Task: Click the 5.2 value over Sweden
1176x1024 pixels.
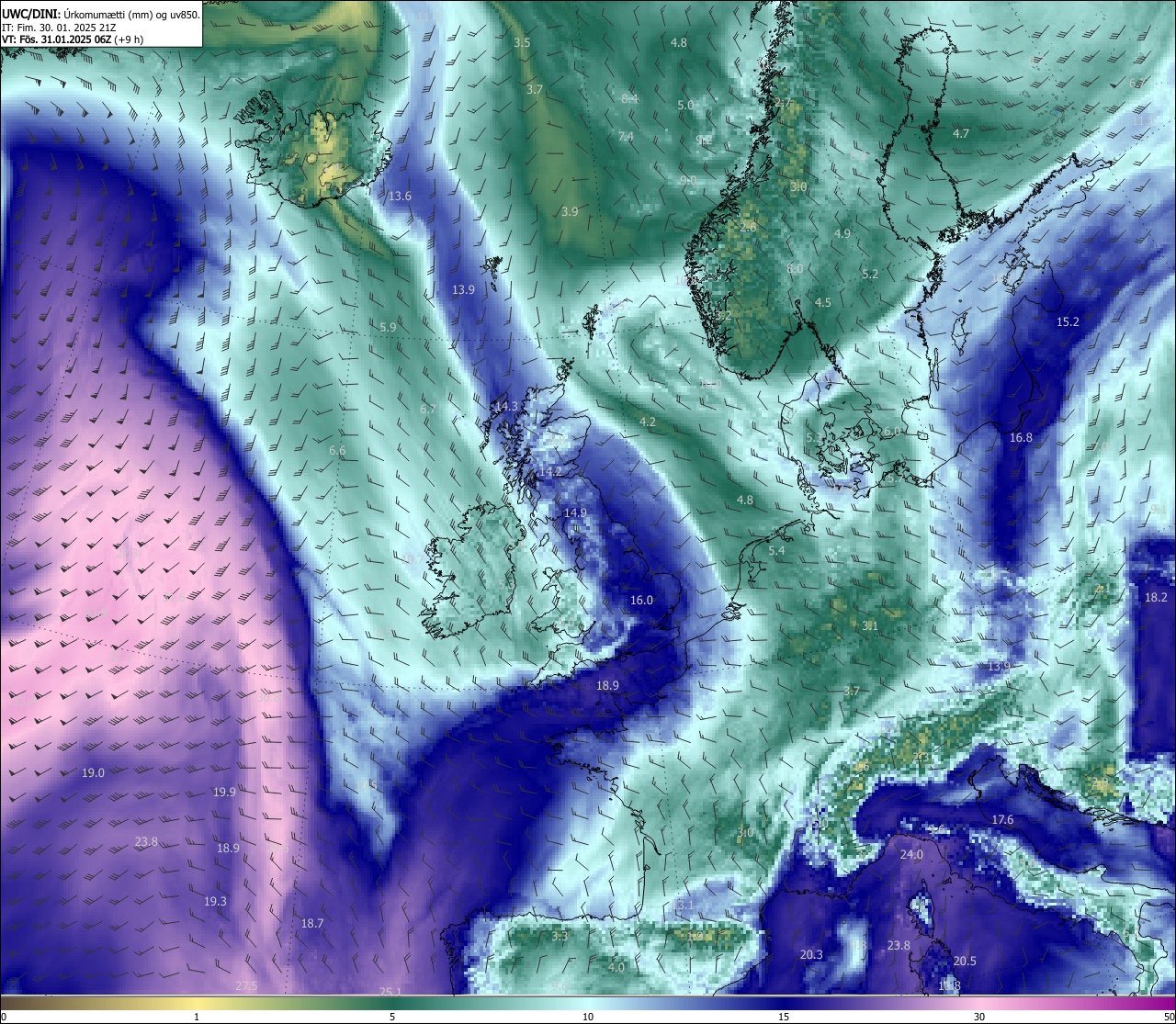Action: point(870,275)
